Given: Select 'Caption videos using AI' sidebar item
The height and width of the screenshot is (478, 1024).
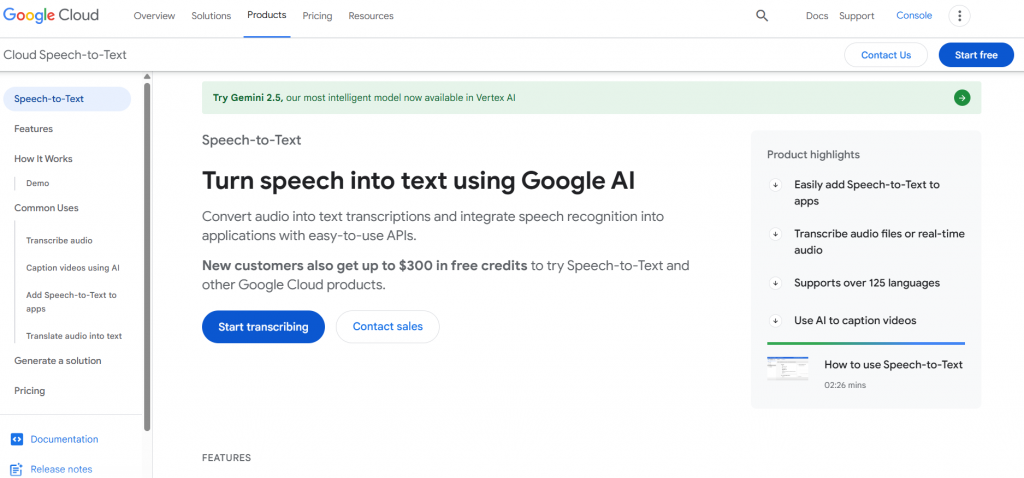Looking at the screenshot, I should (72, 268).
